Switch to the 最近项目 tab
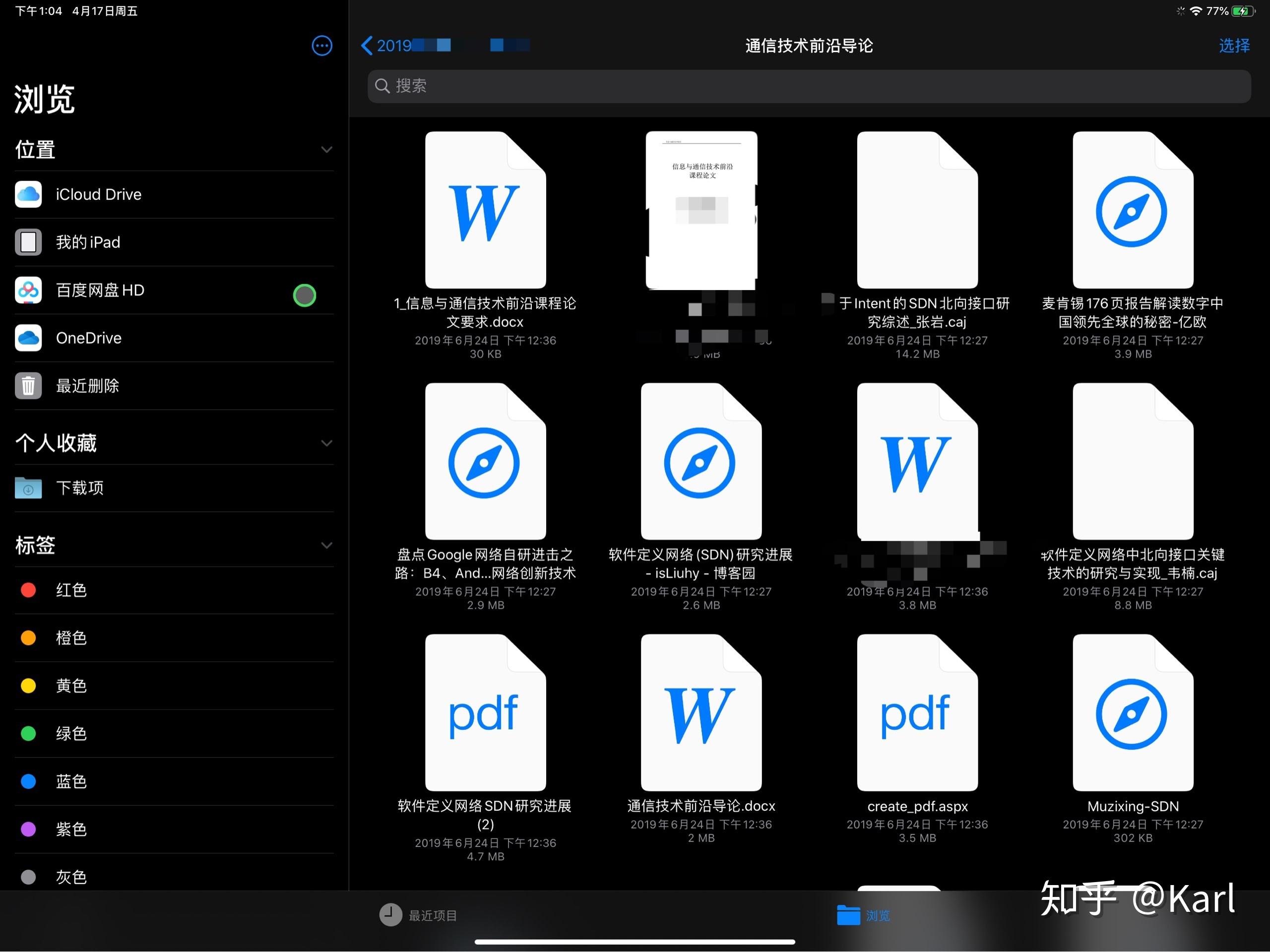 tap(418, 915)
